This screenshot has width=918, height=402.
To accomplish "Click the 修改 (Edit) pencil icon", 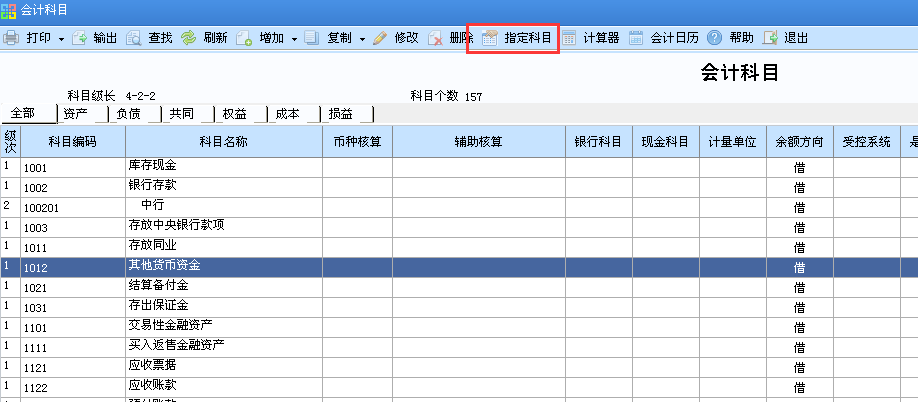I will pyautogui.click(x=380, y=38).
